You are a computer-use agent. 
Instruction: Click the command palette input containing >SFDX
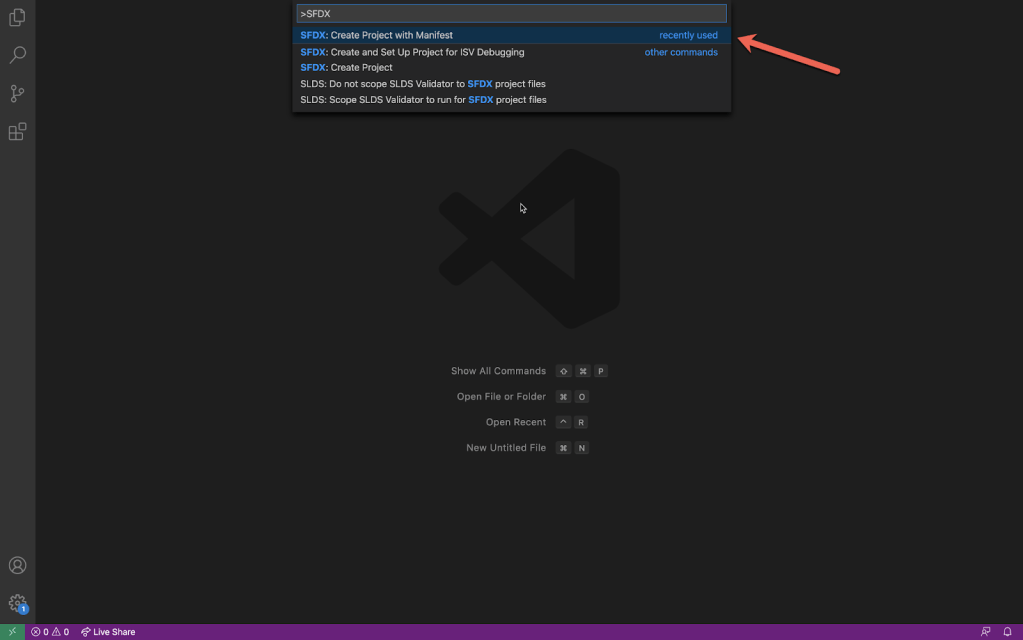click(x=511, y=14)
